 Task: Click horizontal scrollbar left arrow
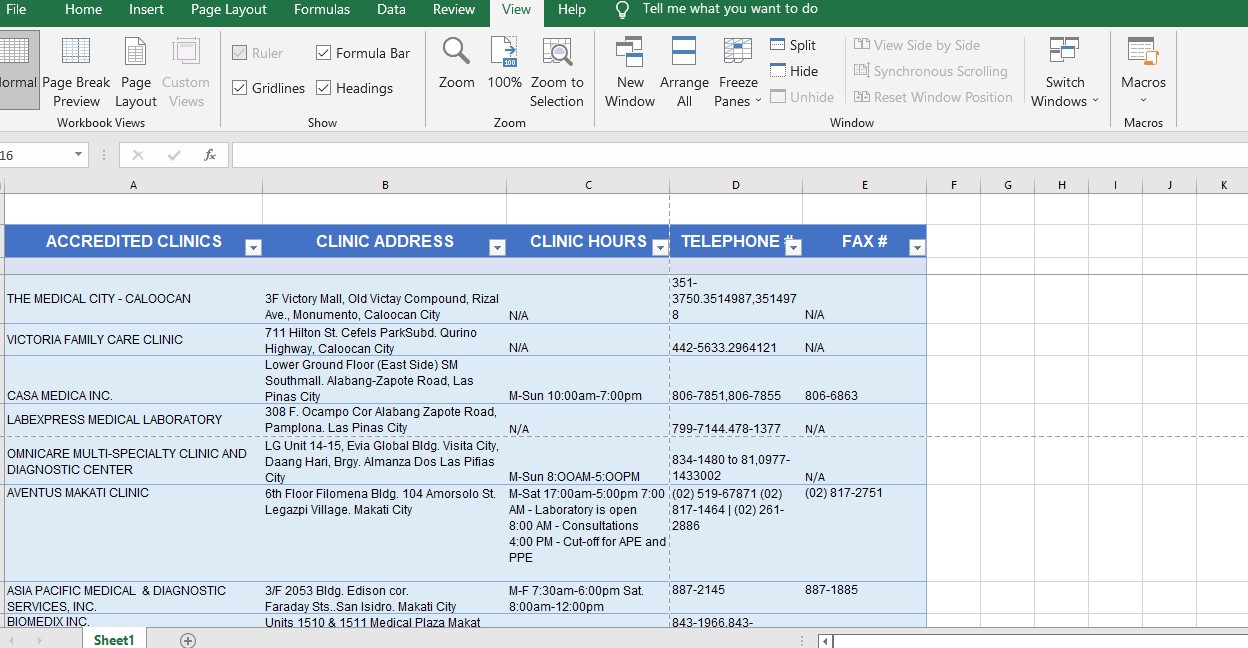[x=825, y=641]
